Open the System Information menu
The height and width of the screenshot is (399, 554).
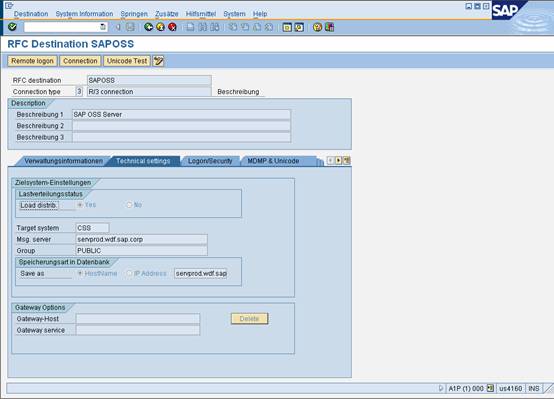84,14
